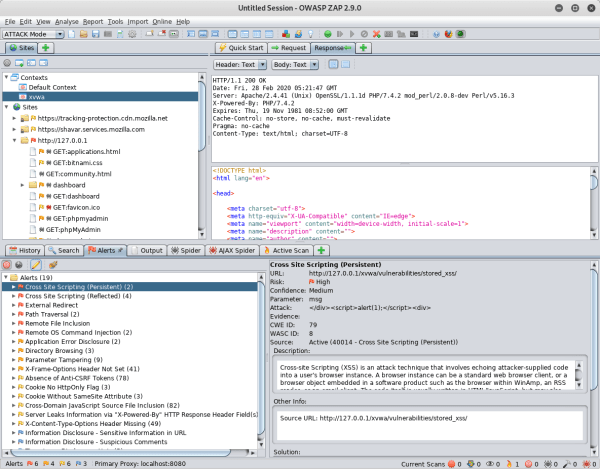Expand tracking-protection.cdn.mozilla.net site node
The width and height of the screenshot is (600, 469).
pos(14,119)
